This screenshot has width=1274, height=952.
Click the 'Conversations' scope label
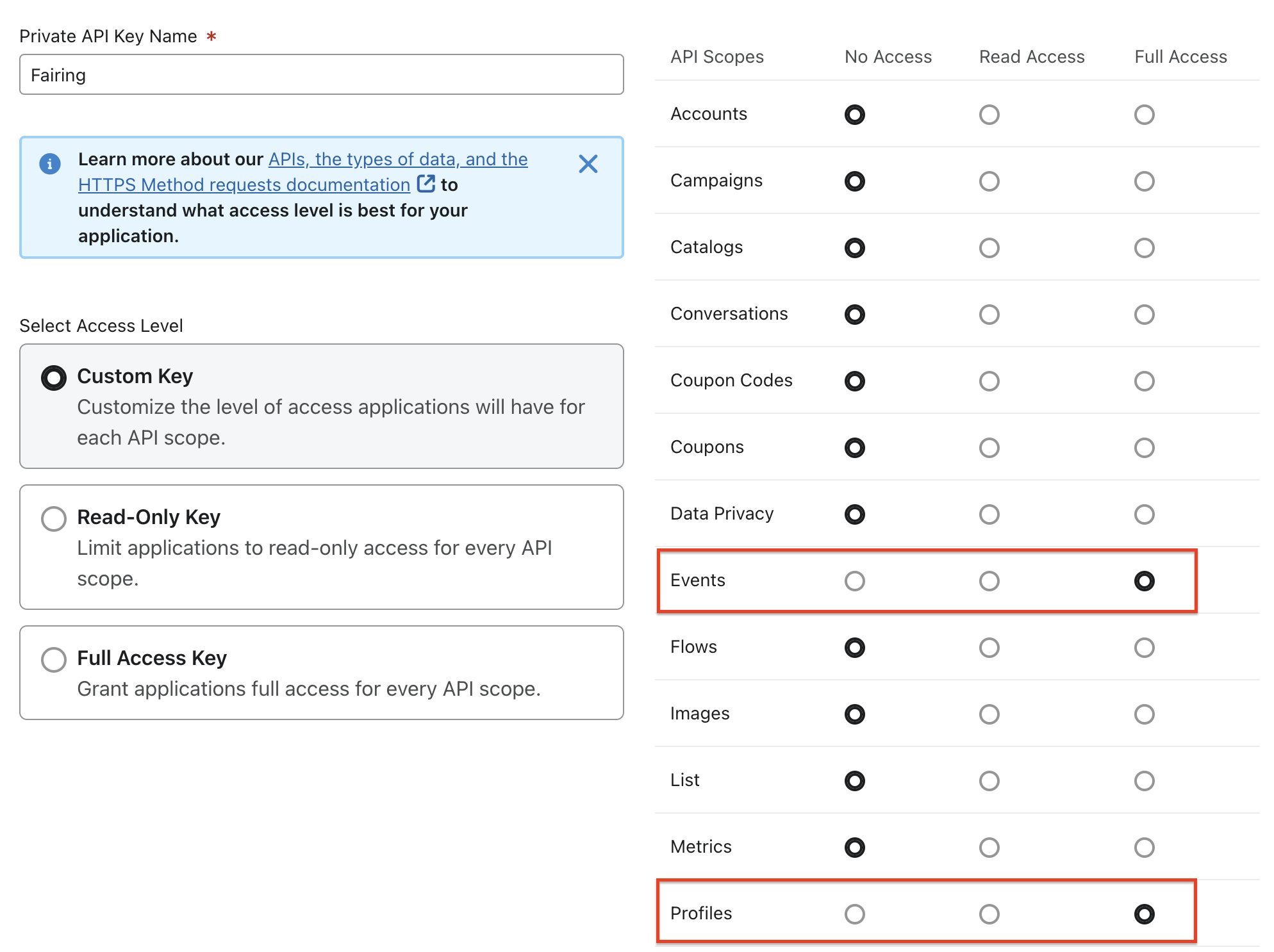[x=729, y=314]
